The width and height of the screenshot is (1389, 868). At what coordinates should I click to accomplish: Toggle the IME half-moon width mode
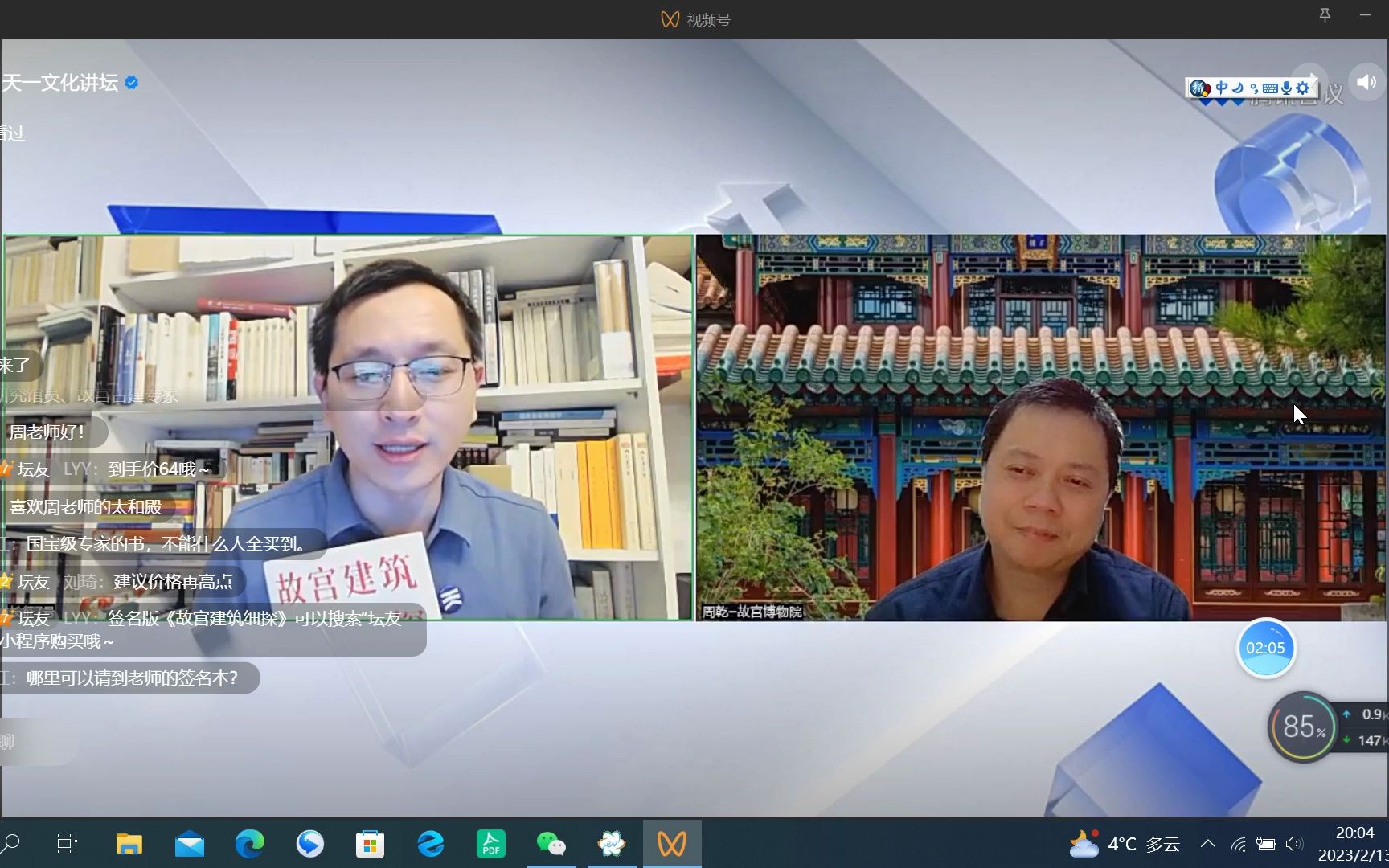pyautogui.click(x=1238, y=88)
